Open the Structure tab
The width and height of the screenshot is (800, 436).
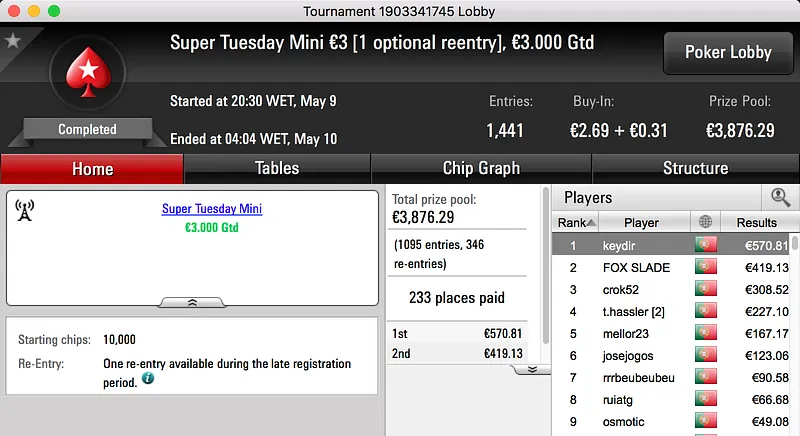[695, 168]
